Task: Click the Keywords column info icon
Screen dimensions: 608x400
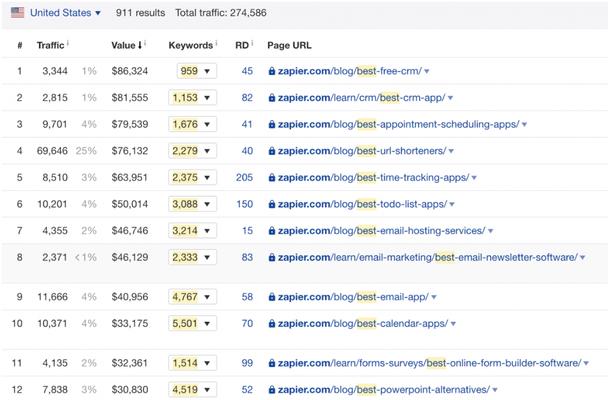Action: [x=216, y=43]
